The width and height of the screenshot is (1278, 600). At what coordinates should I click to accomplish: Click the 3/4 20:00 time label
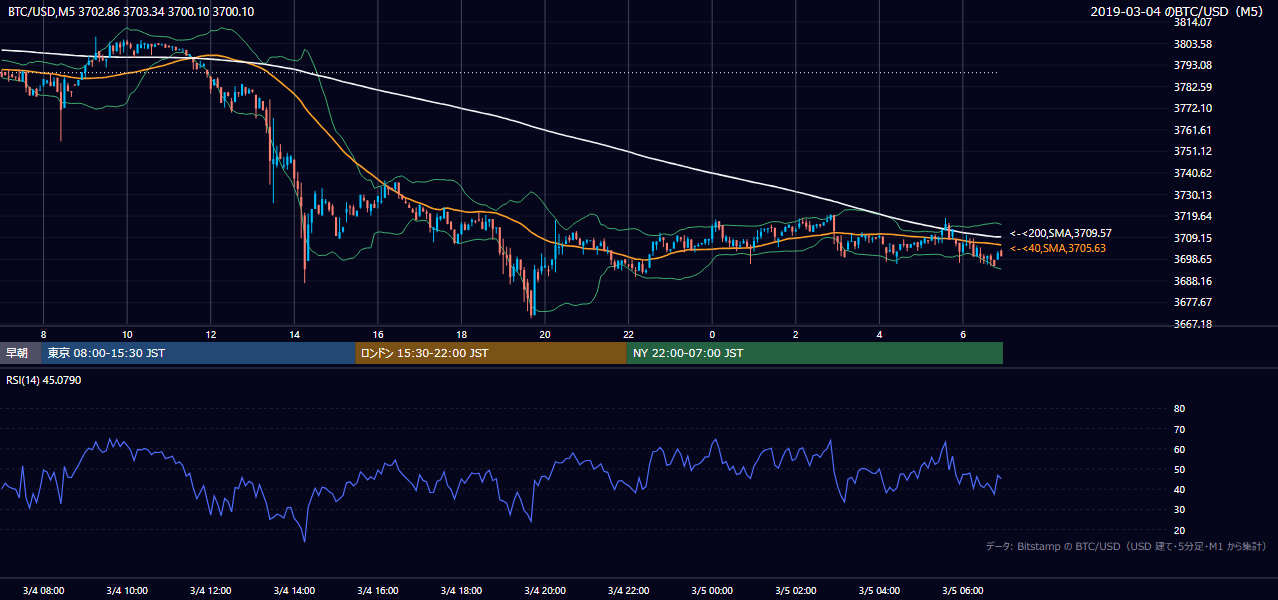click(545, 591)
